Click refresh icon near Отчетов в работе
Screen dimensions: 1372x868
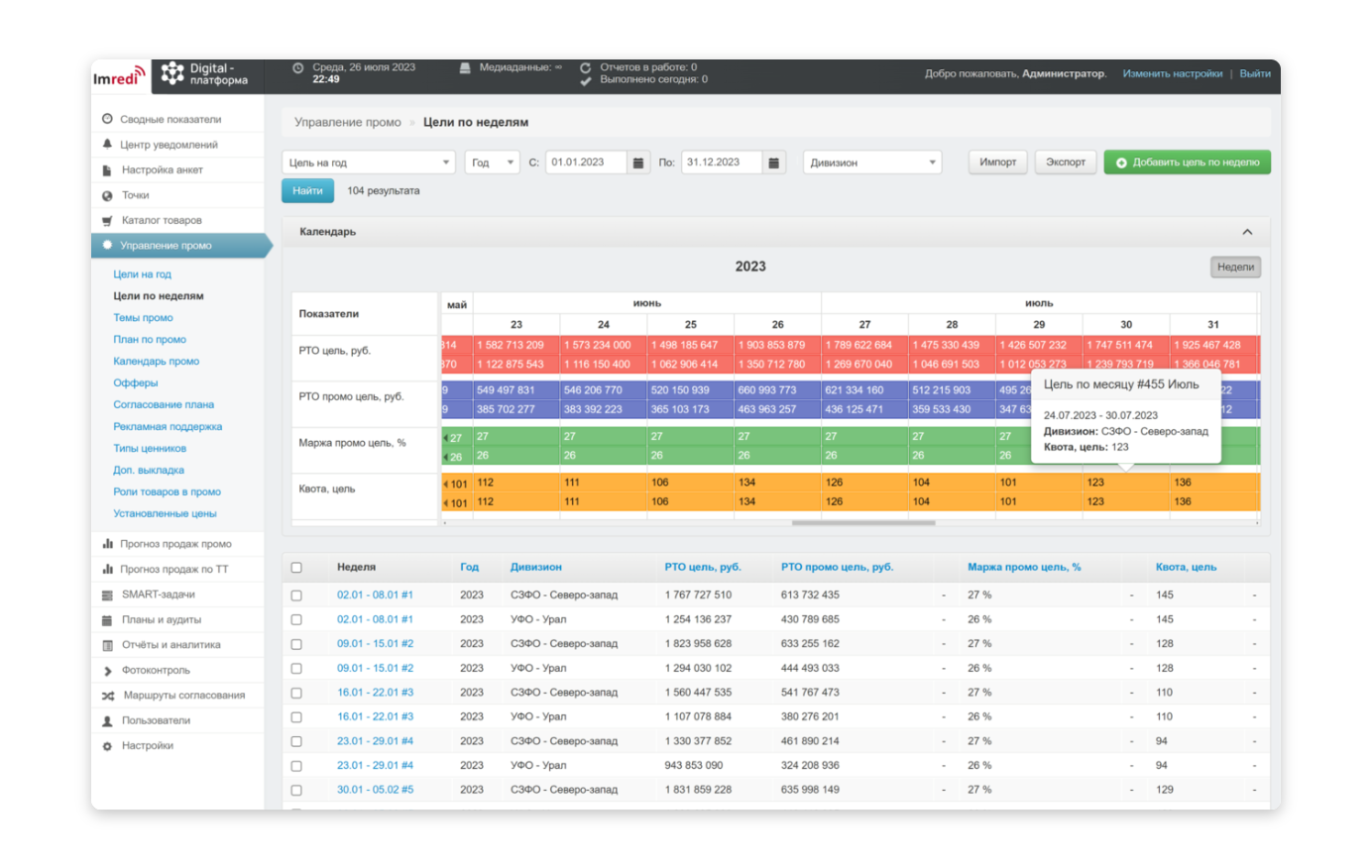(585, 68)
